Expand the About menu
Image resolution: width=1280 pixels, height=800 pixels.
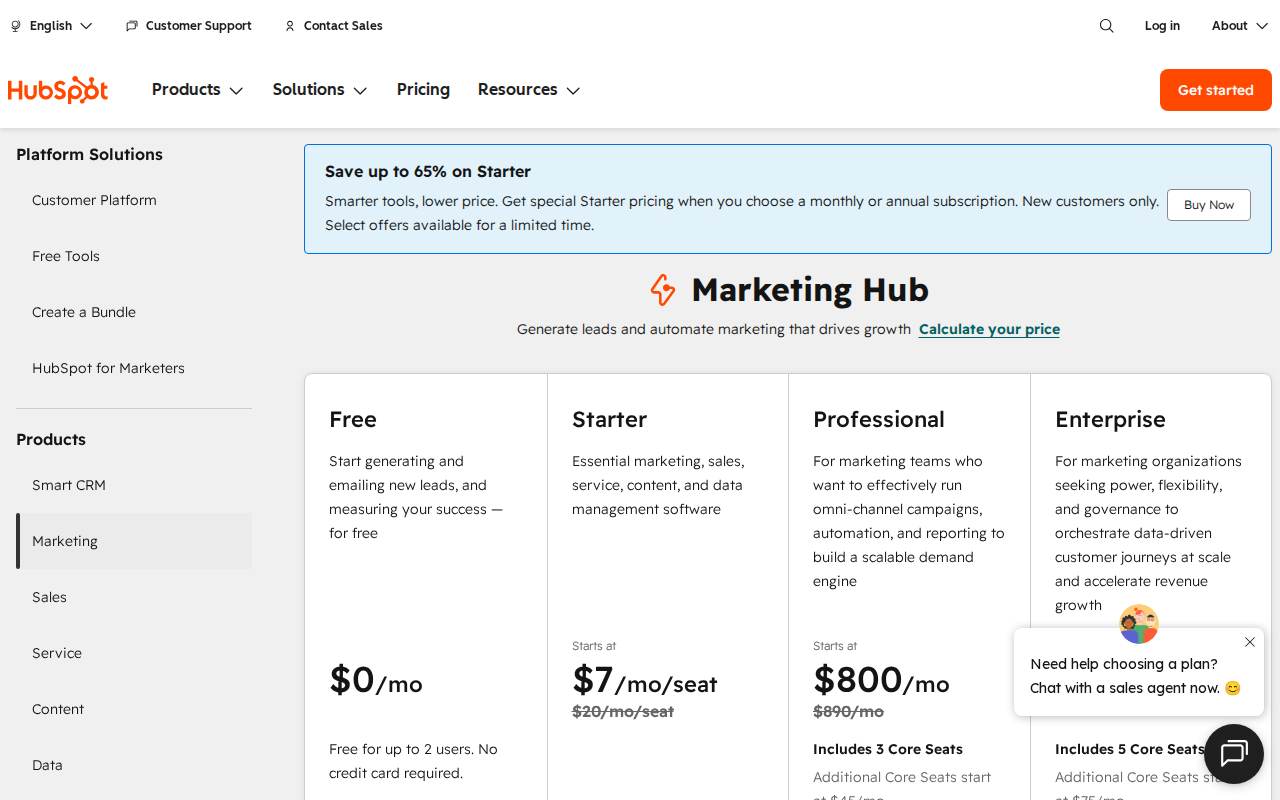(x=1240, y=26)
